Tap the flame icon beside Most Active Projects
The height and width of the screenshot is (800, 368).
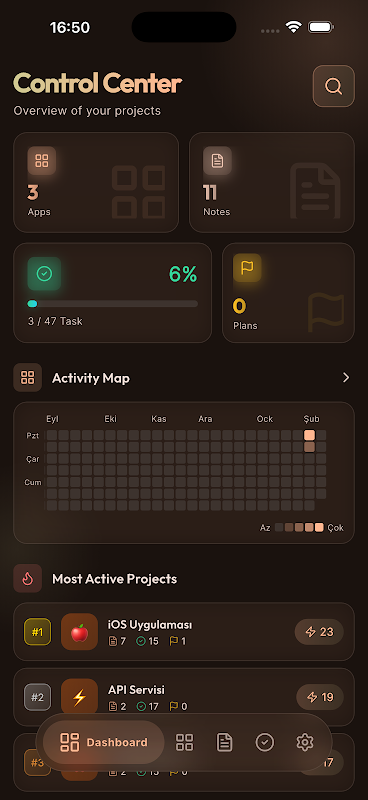(28, 579)
